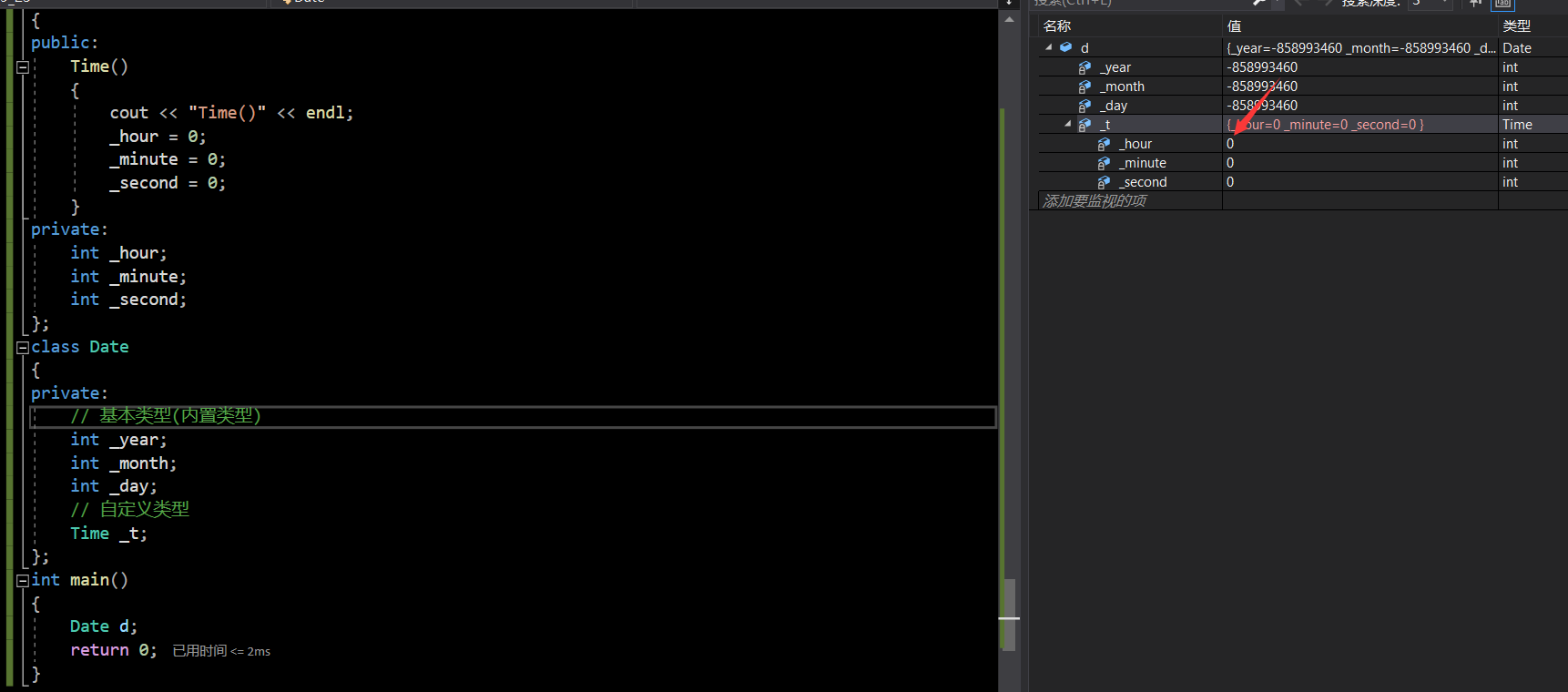Collapse the class Date code block

23,347
